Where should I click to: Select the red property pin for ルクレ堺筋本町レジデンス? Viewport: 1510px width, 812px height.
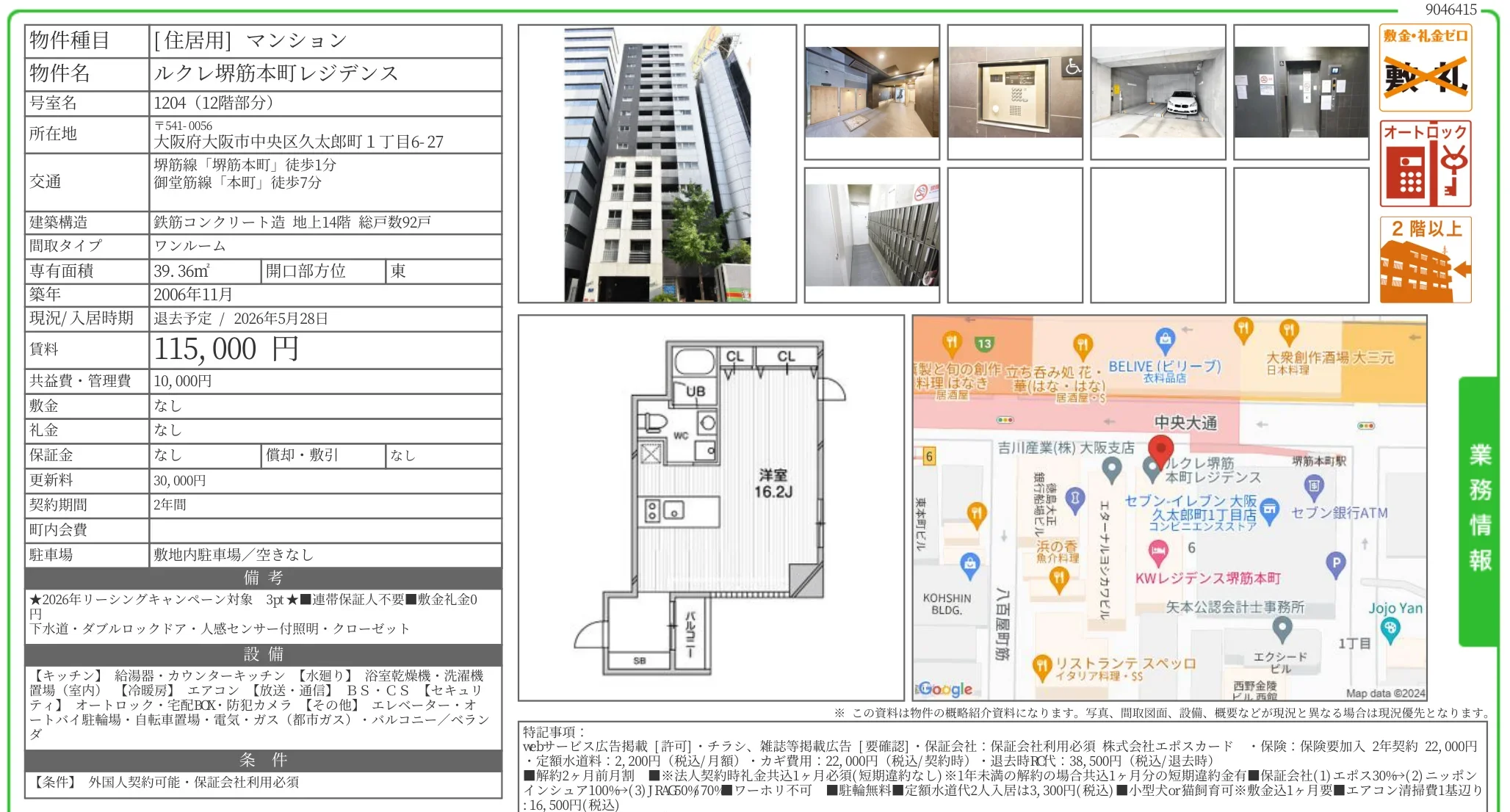point(1161,448)
